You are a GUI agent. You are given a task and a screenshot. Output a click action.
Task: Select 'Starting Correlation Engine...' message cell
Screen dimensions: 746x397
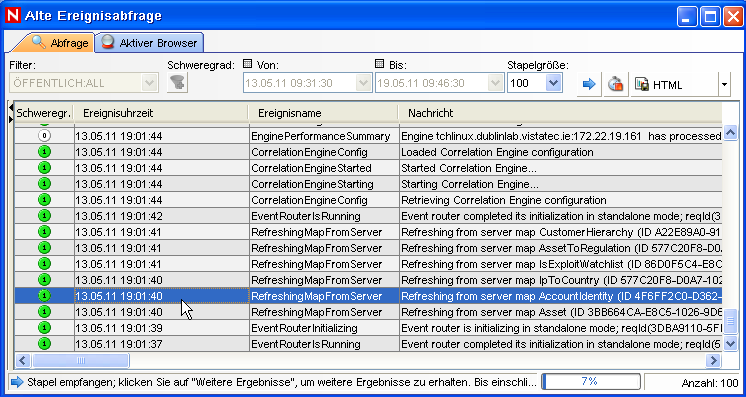tap(560, 184)
